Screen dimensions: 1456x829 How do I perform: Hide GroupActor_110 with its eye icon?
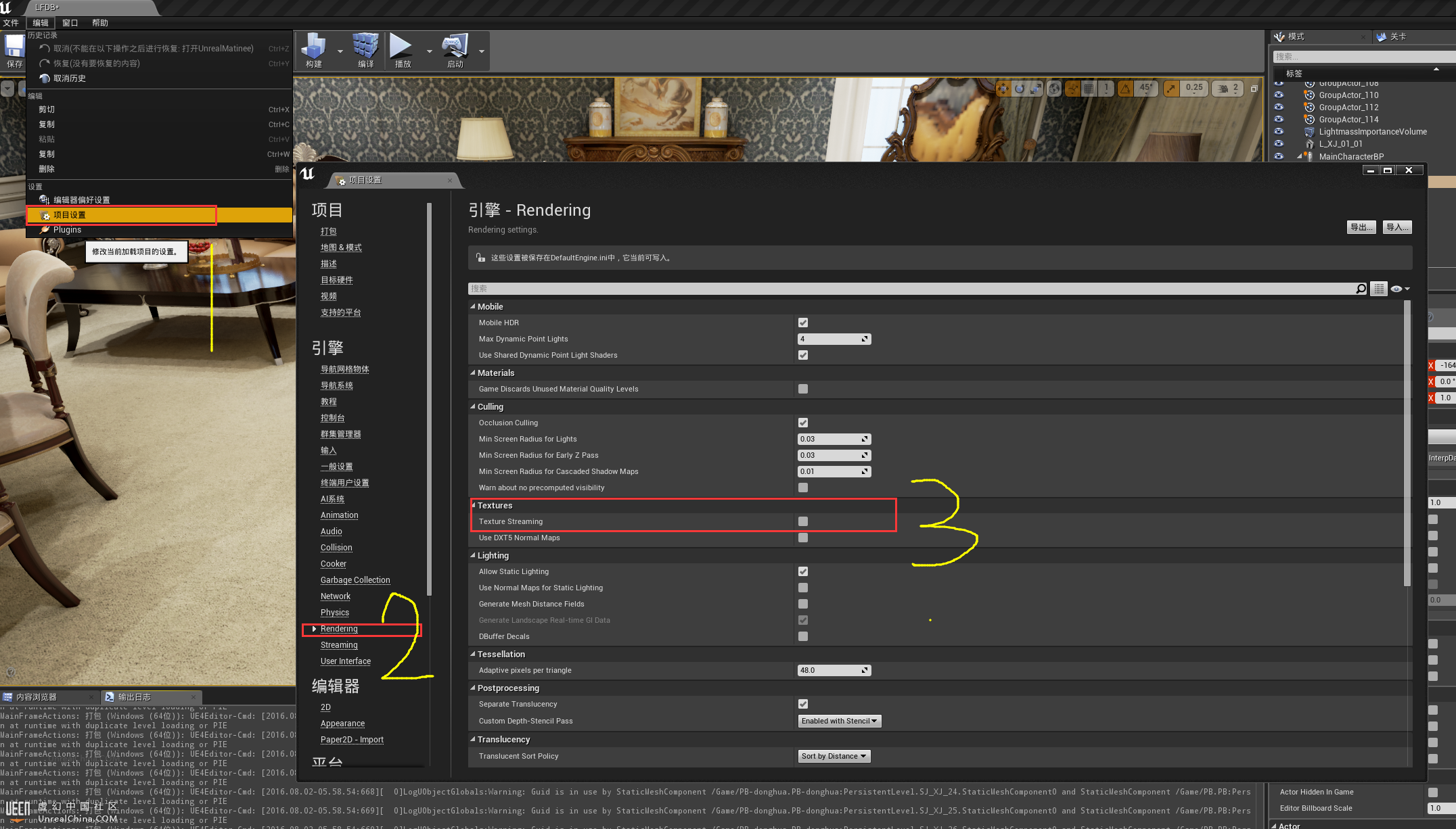pyautogui.click(x=1279, y=95)
